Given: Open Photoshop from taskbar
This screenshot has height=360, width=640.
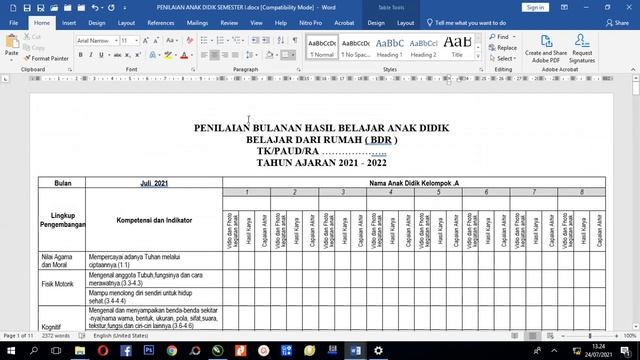Looking at the screenshot, I should click(x=149, y=350).
